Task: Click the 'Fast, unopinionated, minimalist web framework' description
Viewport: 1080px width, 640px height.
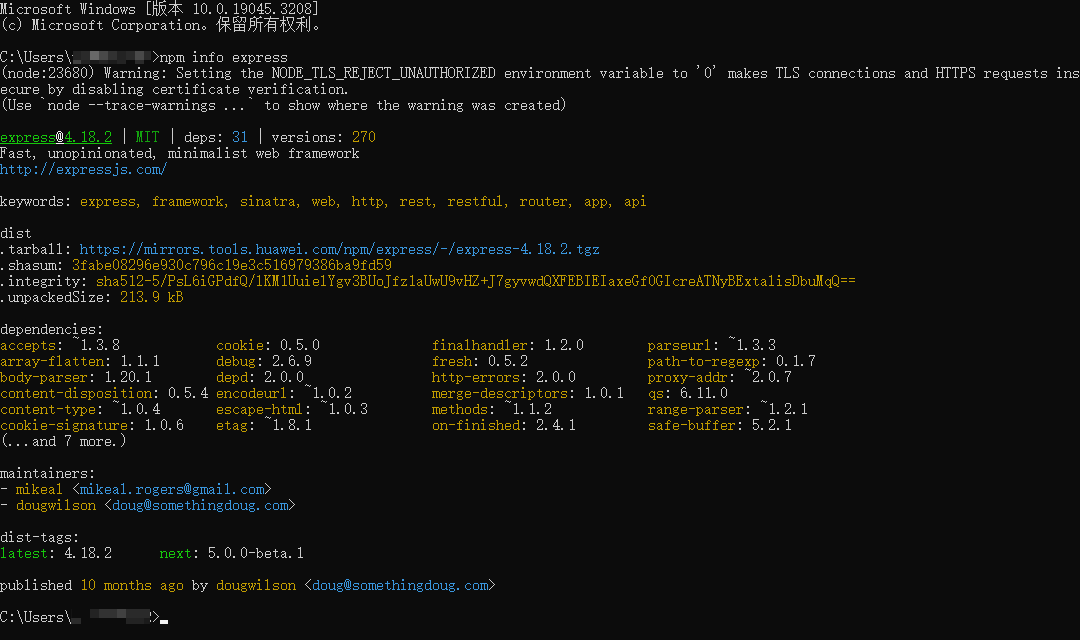Action: click(180, 154)
